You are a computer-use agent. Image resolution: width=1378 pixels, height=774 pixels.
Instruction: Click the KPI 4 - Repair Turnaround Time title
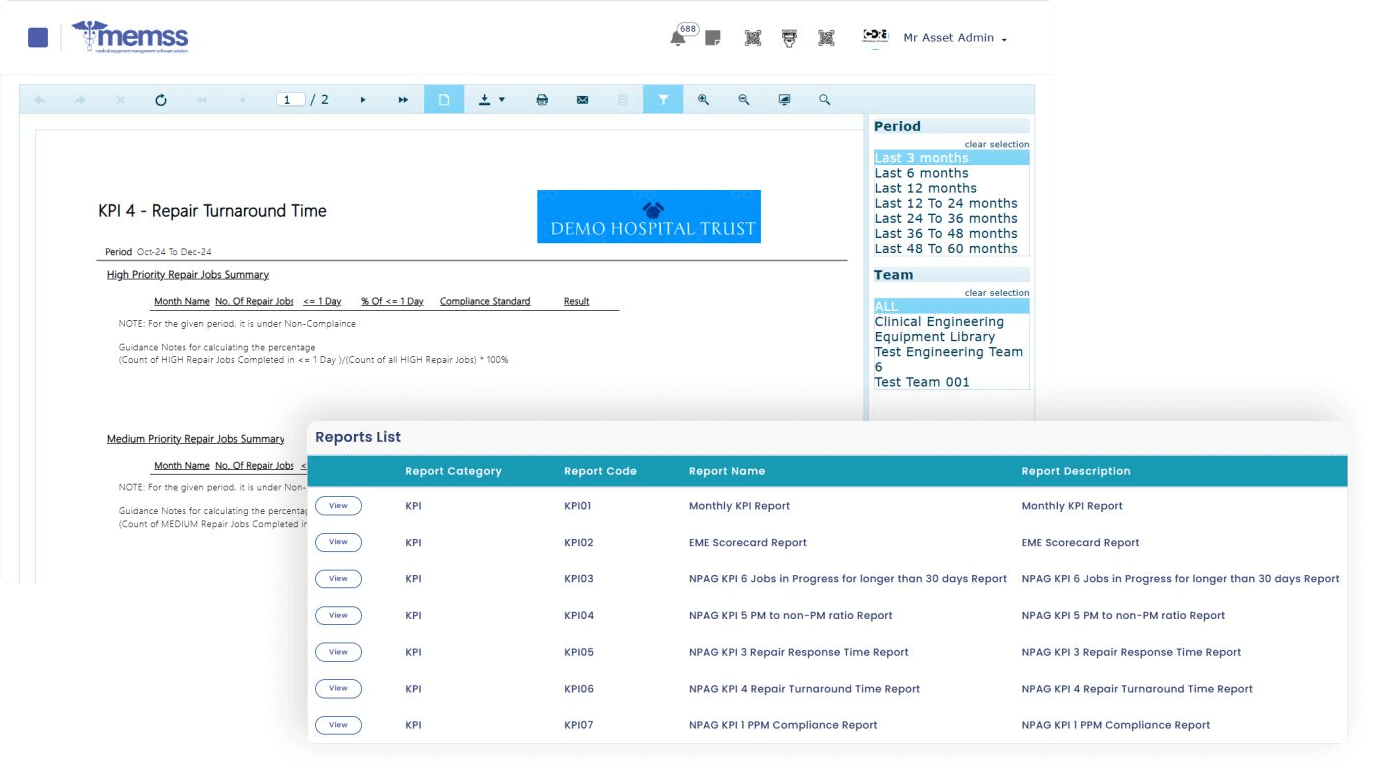212,211
